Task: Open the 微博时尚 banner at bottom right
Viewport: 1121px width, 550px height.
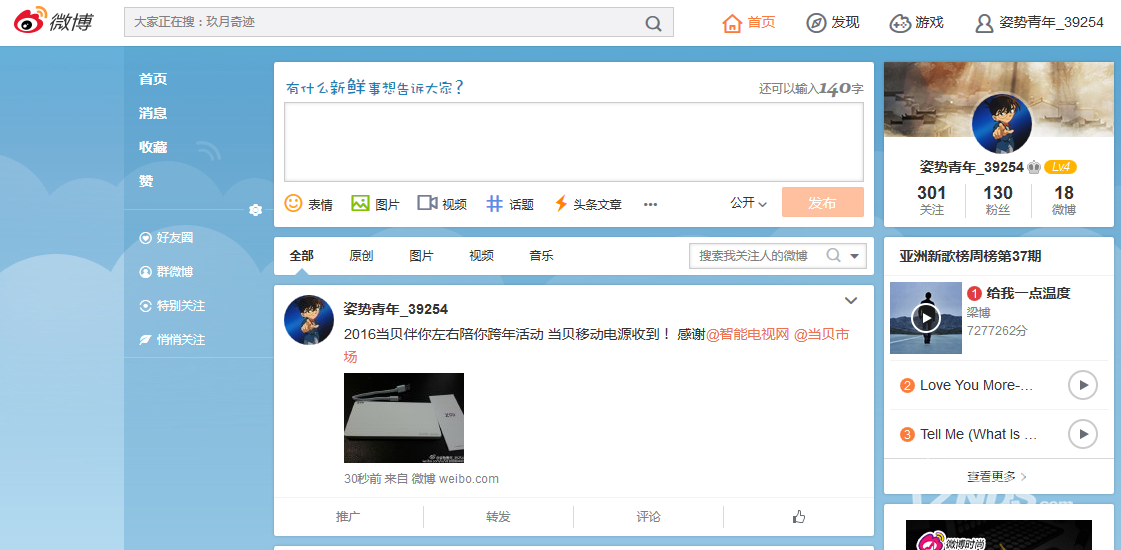Action: tap(999, 535)
